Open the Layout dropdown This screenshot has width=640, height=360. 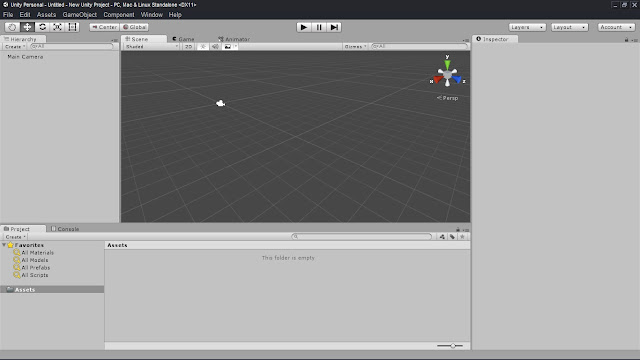[569, 27]
